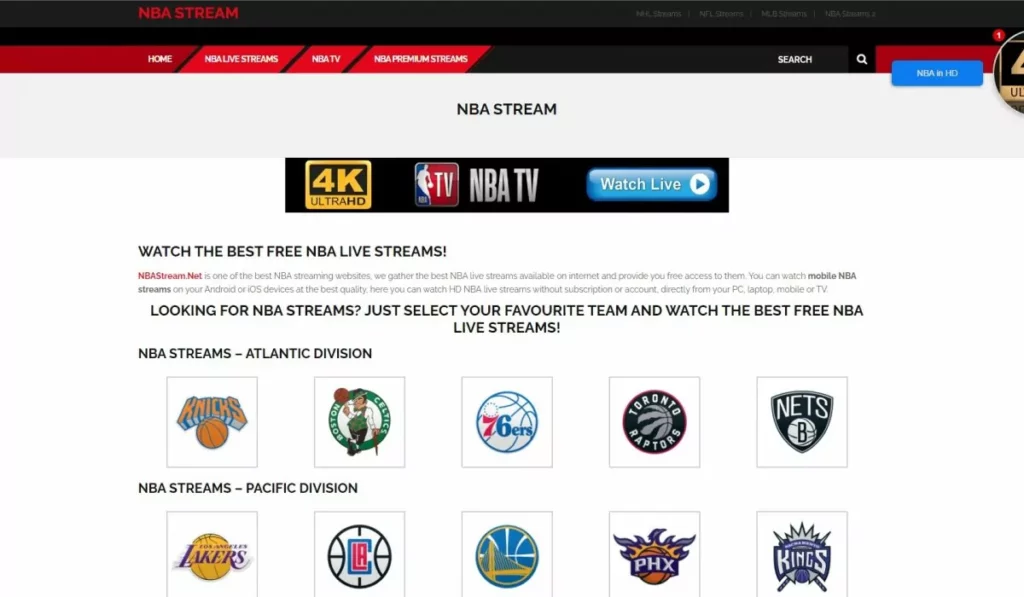
Task: Open the Golden State Warriors logo
Action: (x=507, y=555)
